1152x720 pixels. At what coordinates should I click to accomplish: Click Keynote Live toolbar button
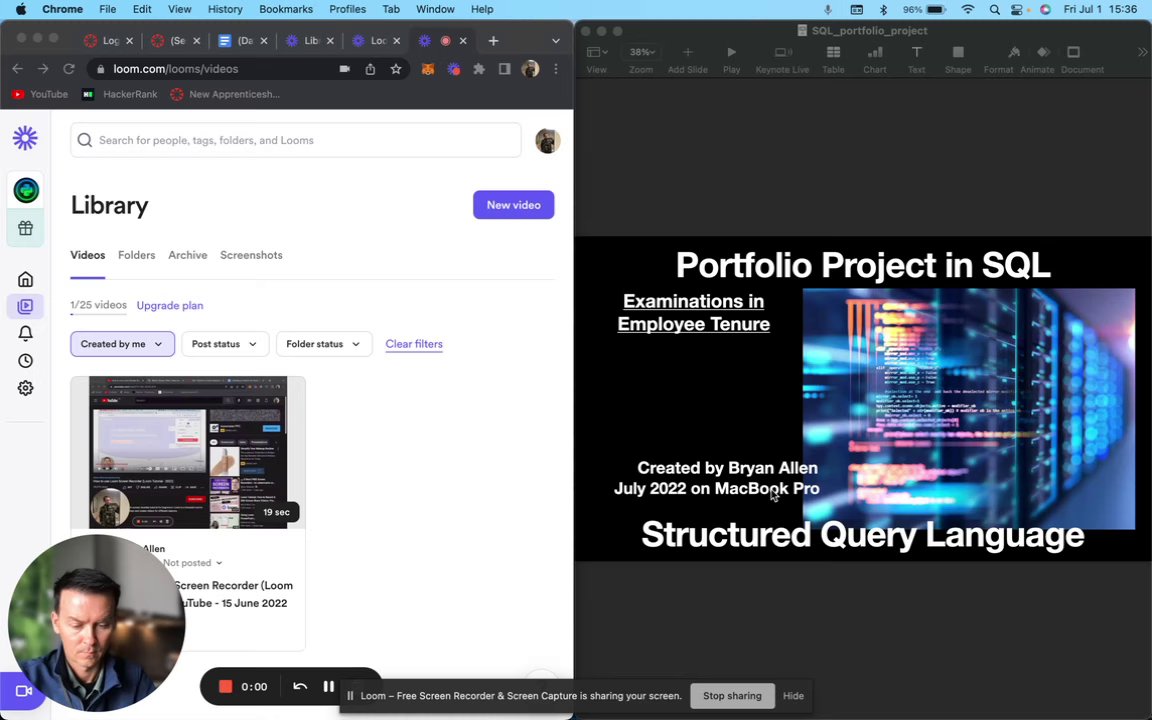(782, 59)
